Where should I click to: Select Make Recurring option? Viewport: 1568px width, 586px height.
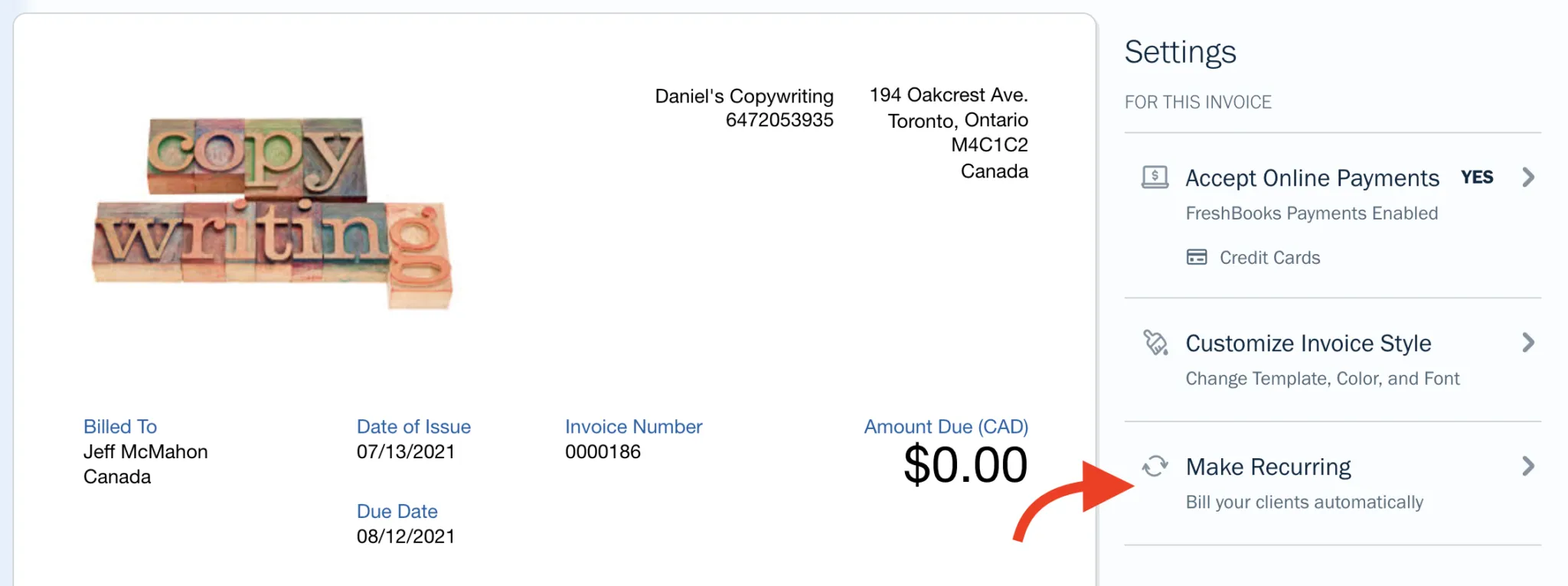pyautogui.click(x=1268, y=467)
